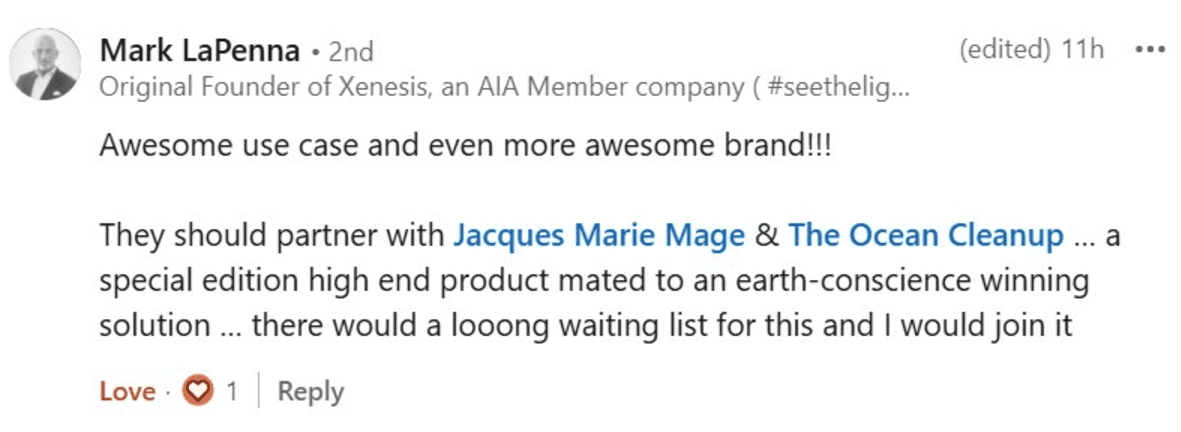This screenshot has height=432, width=1181.
Task: Click the 11h comment timestamp
Action: pos(1083,49)
